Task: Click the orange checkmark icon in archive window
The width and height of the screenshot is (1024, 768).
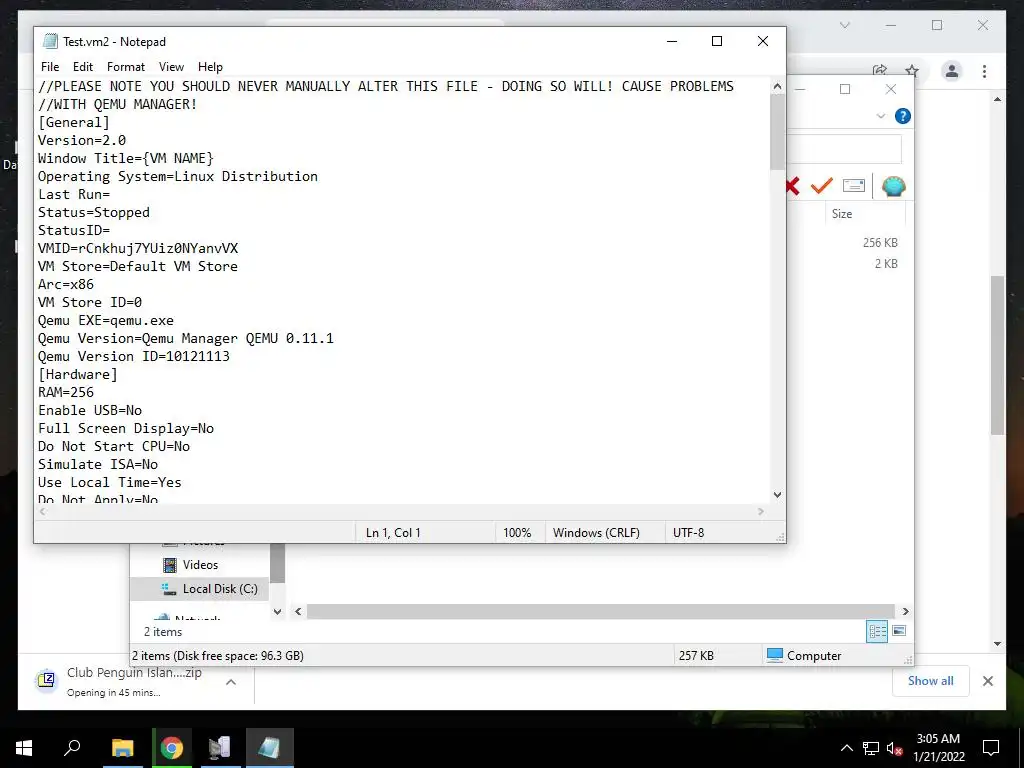Action: pyautogui.click(x=822, y=186)
